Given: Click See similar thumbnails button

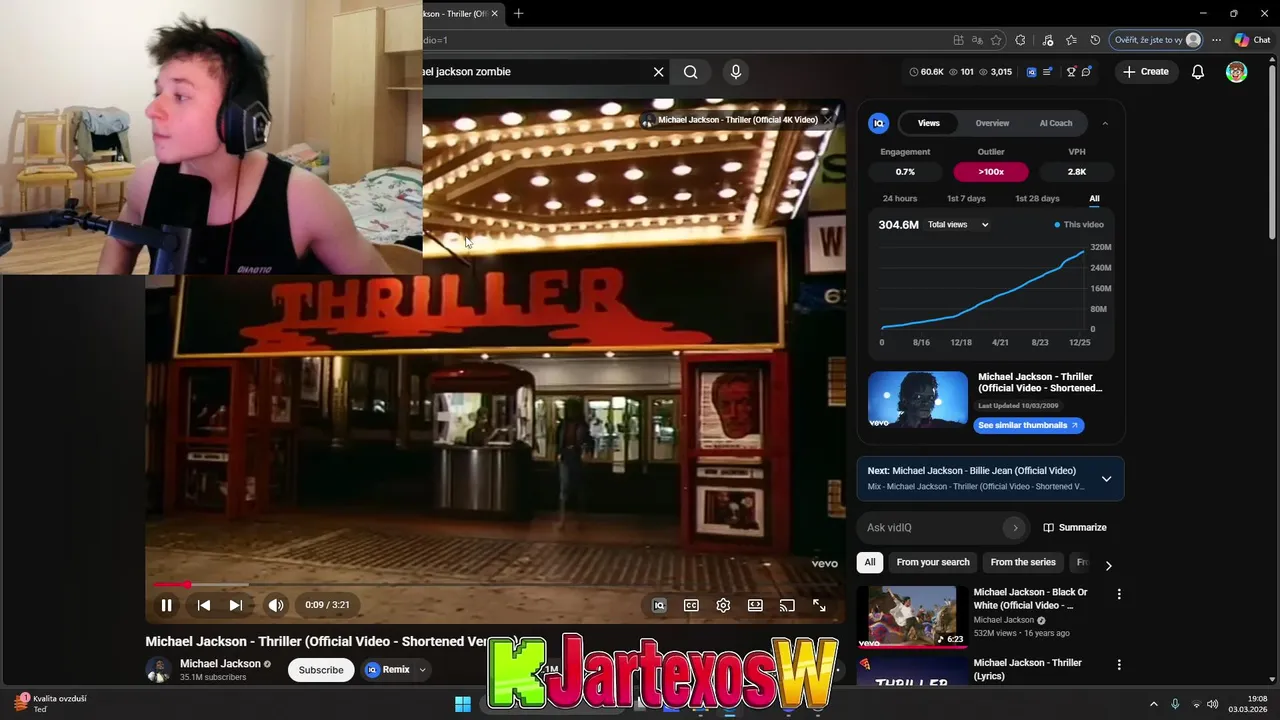Looking at the screenshot, I should (1028, 425).
